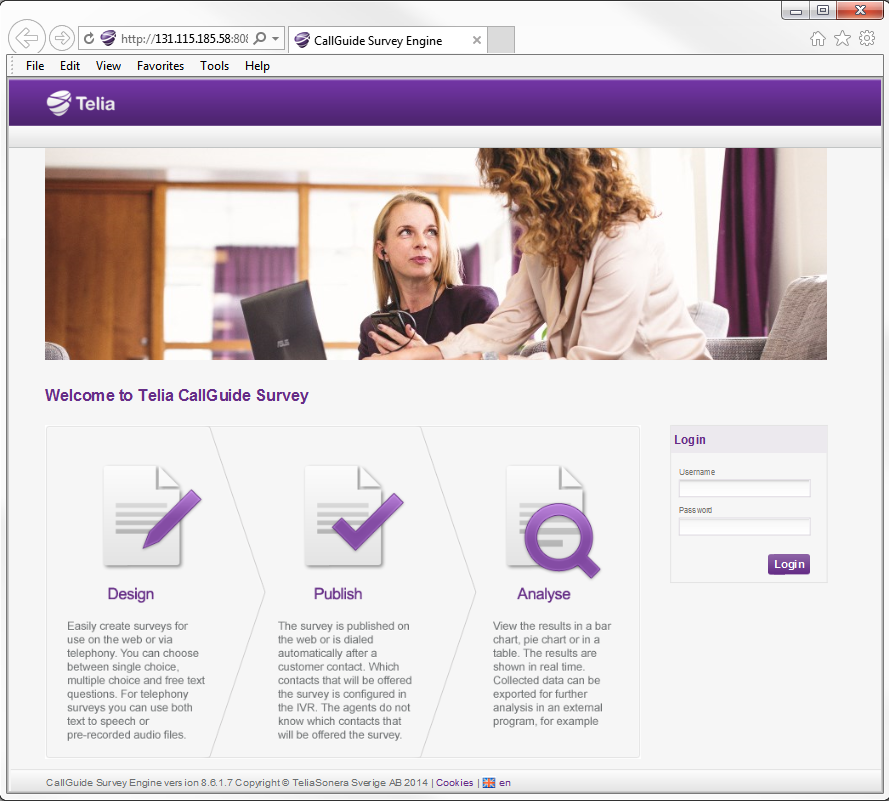Screen dimensions: 889x801
Task: Open the Help menu
Action: 257,66
